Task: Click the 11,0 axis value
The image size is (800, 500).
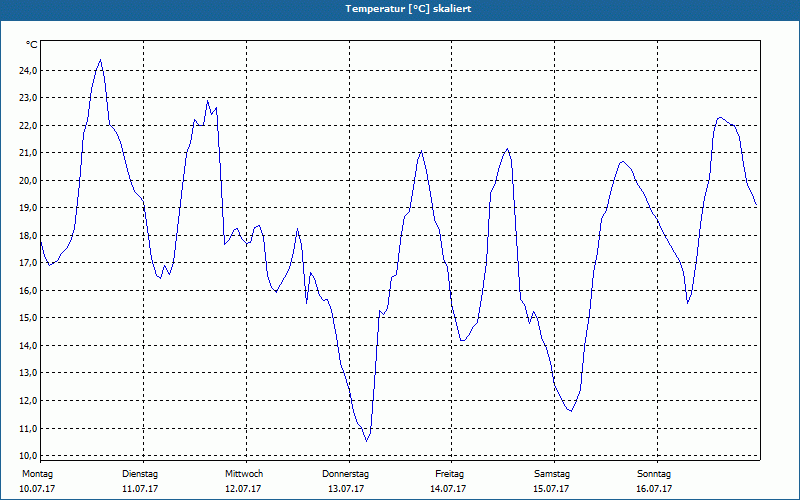Action: point(28,429)
